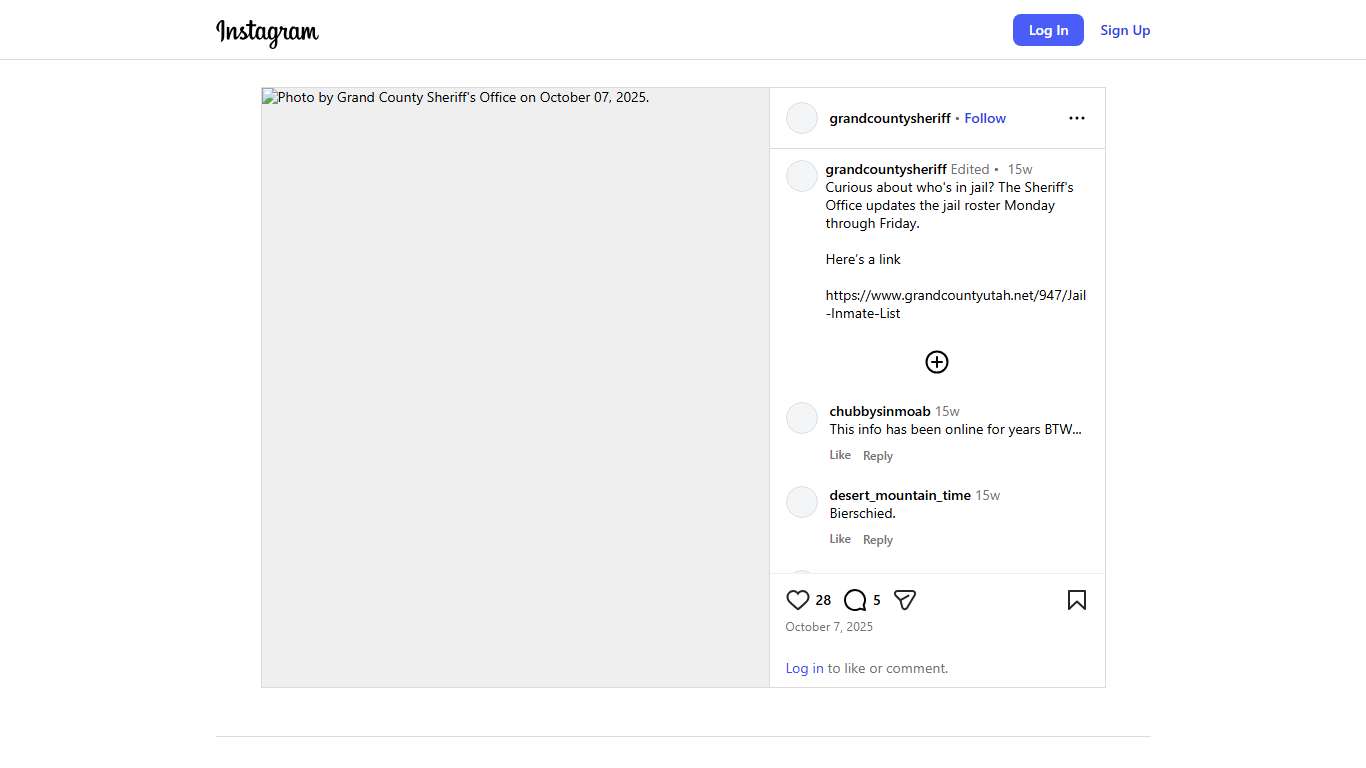Click the heart like icon
Viewport: 1366px width, 768px height.
coord(797,600)
